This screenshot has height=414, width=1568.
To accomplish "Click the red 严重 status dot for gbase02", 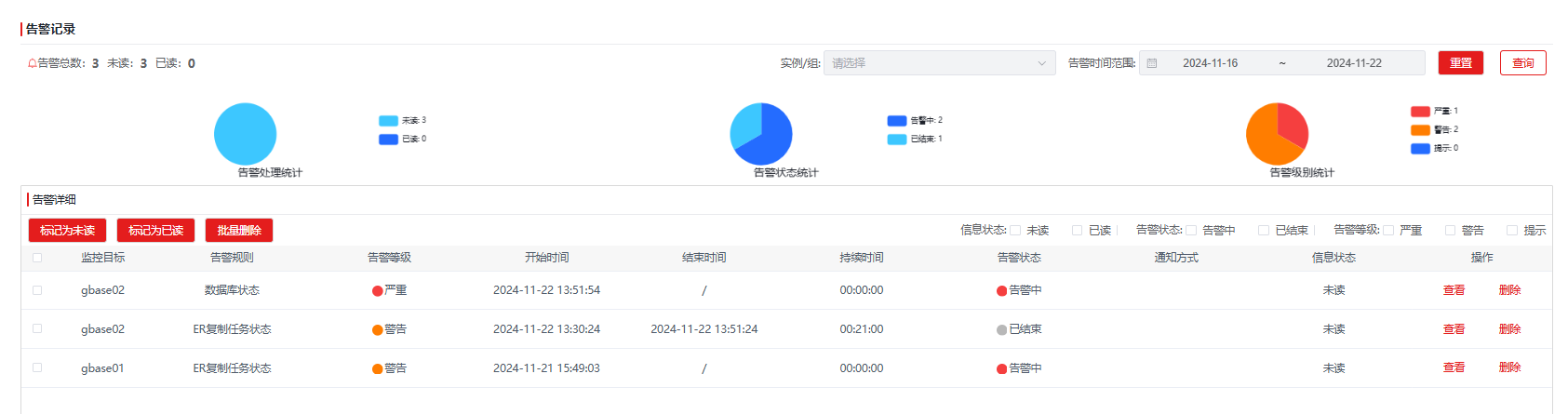I will (x=378, y=291).
